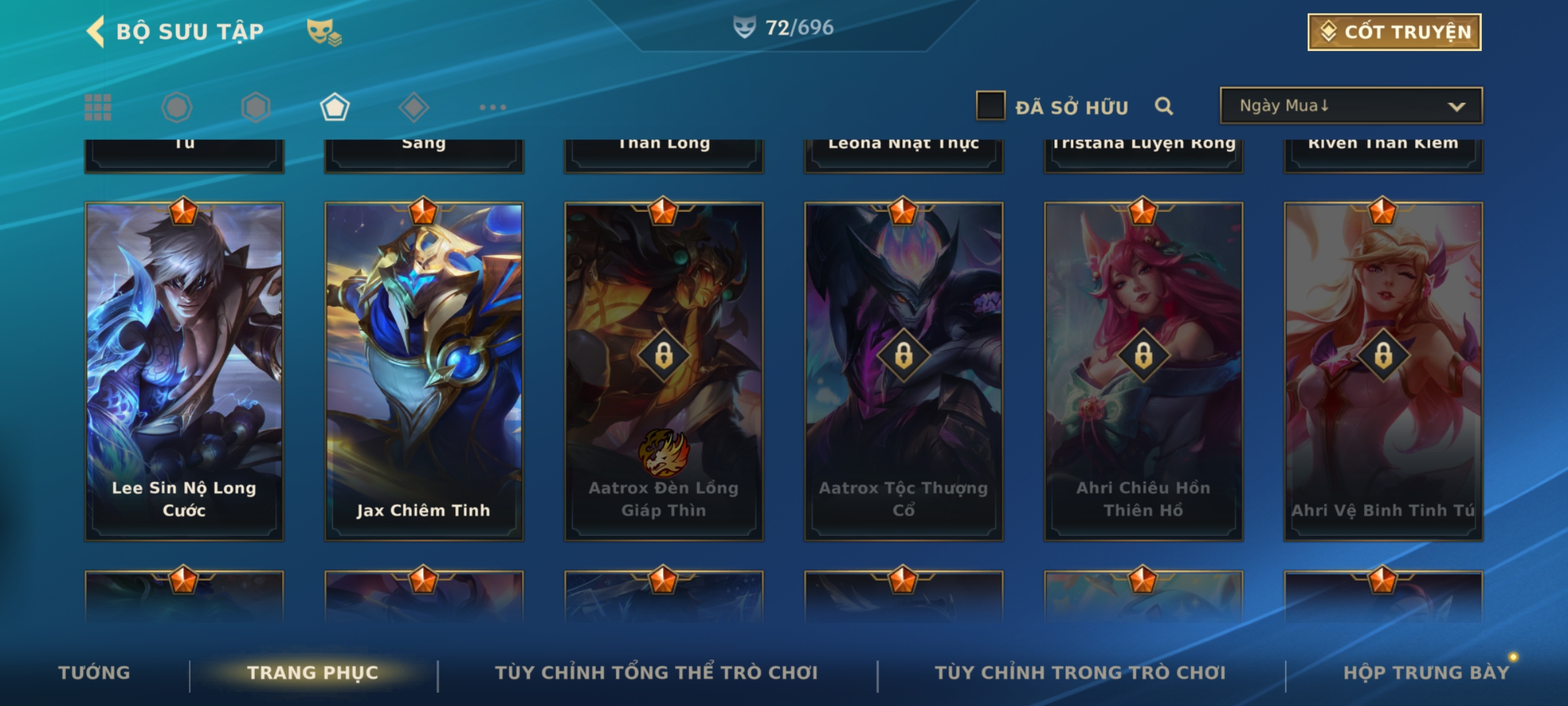Open the Jax Chiêm Tinh skin card
This screenshot has height=706, width=1568.
[x=424, y=371]
